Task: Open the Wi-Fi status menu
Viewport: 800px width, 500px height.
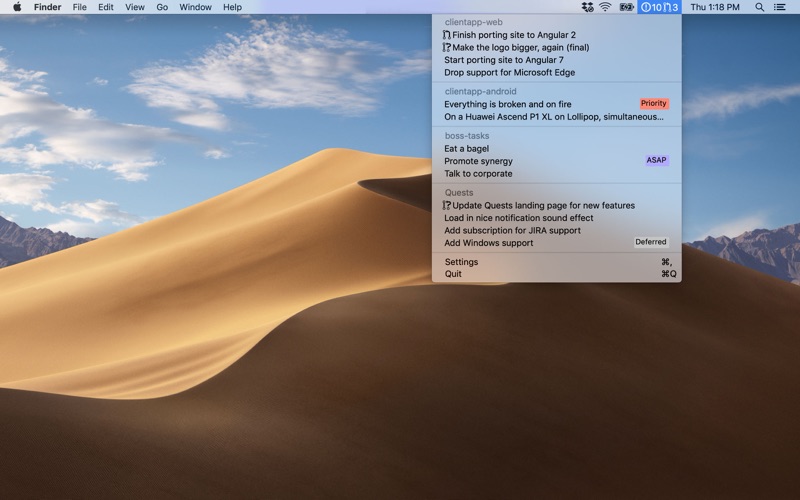Action: tap(605, 7)
